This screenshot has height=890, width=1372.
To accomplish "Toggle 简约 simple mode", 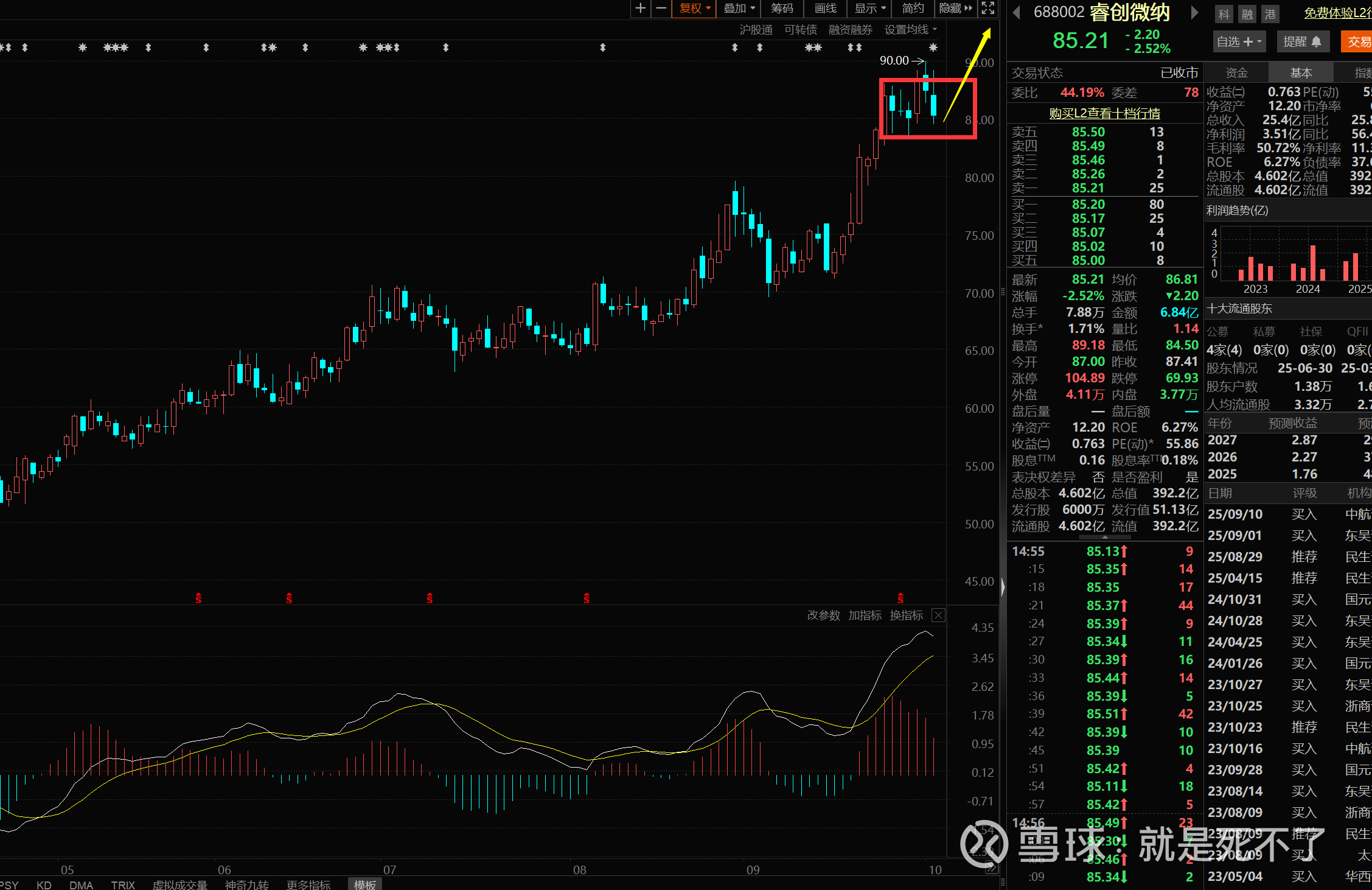I will point(913,9).
